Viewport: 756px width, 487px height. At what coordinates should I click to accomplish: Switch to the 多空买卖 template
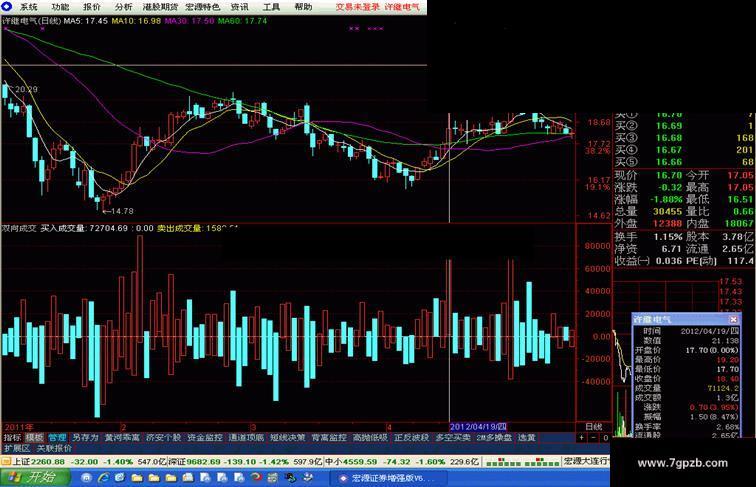[x=453, y=438]
